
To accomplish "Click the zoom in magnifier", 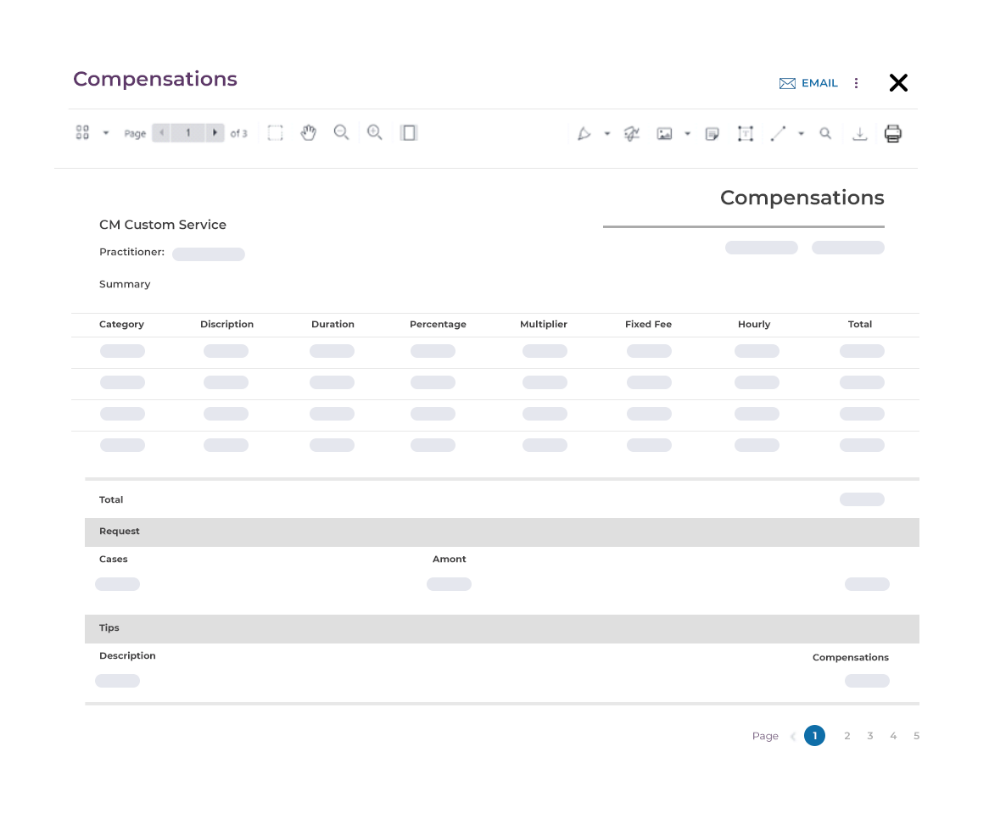I will 375,133.
